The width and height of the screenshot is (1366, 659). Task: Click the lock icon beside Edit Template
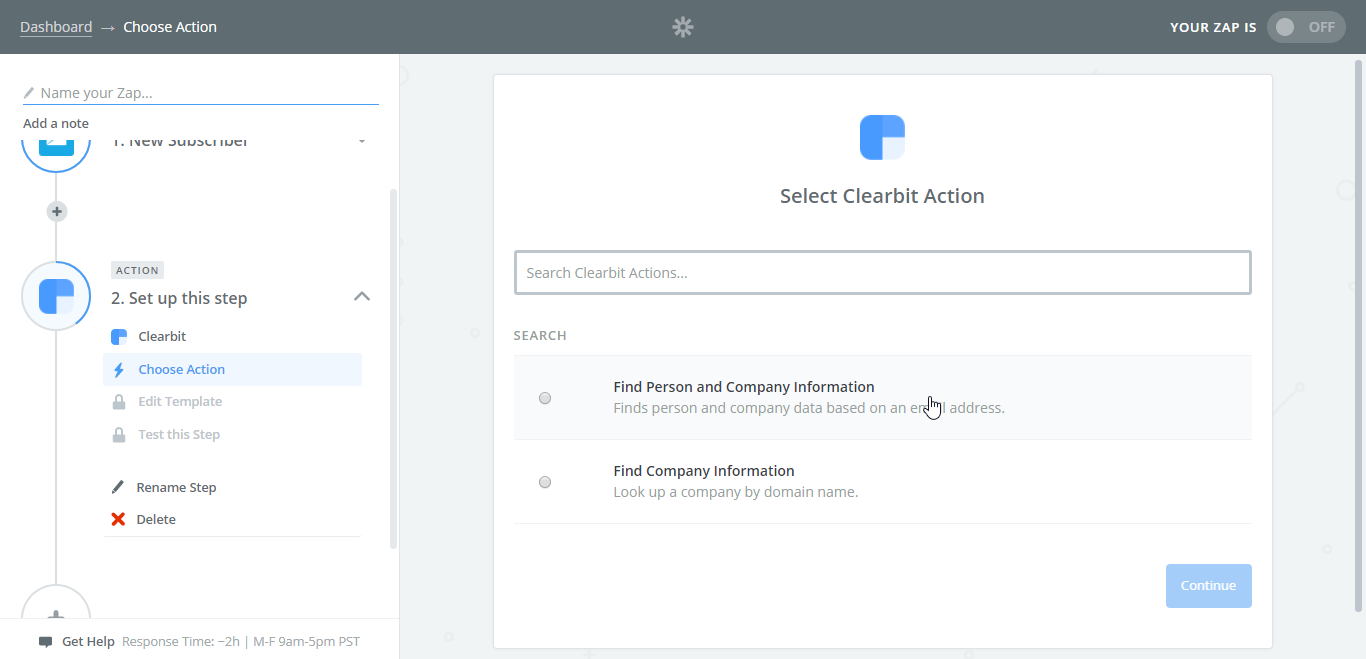coord(119,402)
